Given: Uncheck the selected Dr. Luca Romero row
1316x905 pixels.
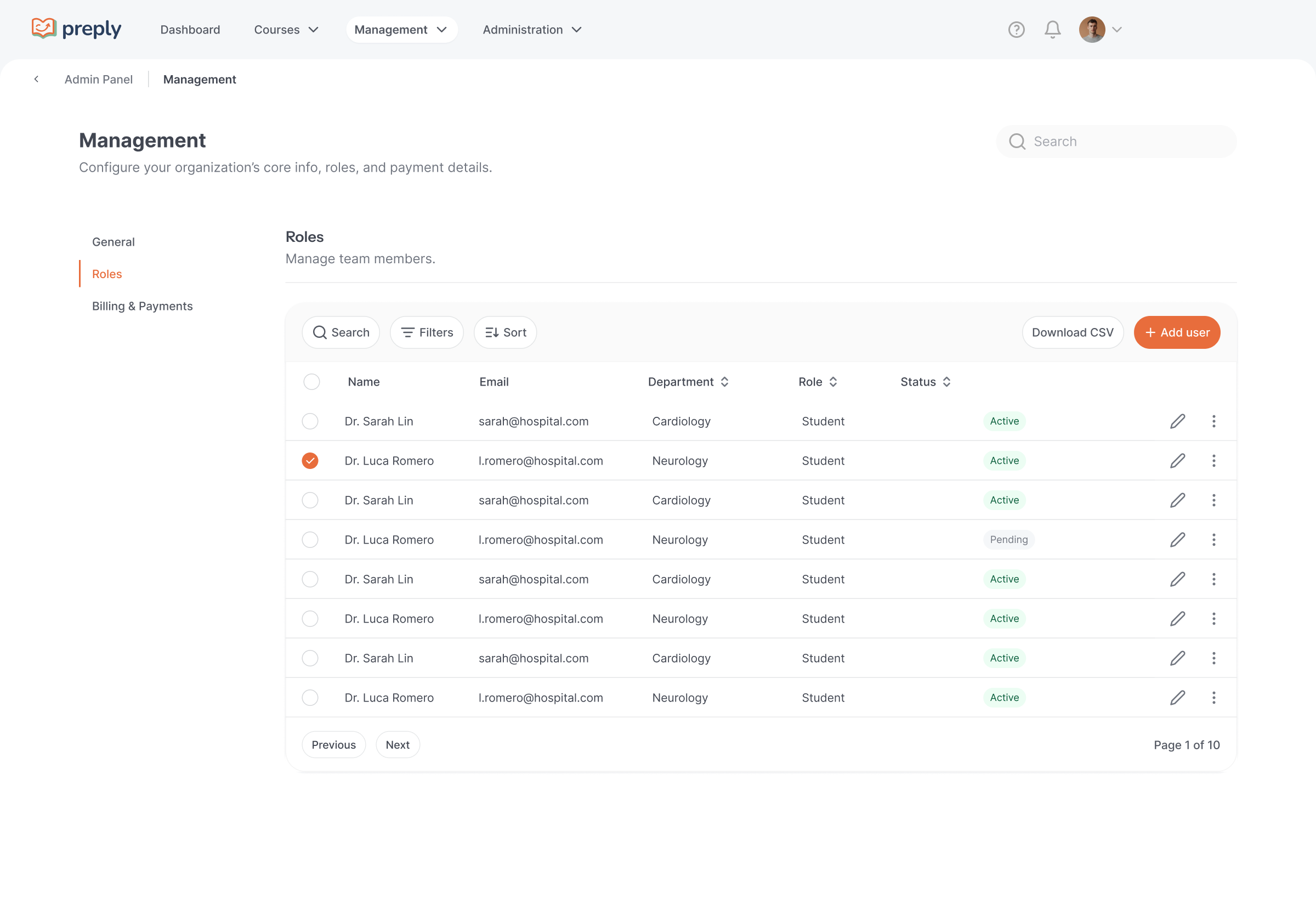Looking at the screenshot, I should (310, 461).
